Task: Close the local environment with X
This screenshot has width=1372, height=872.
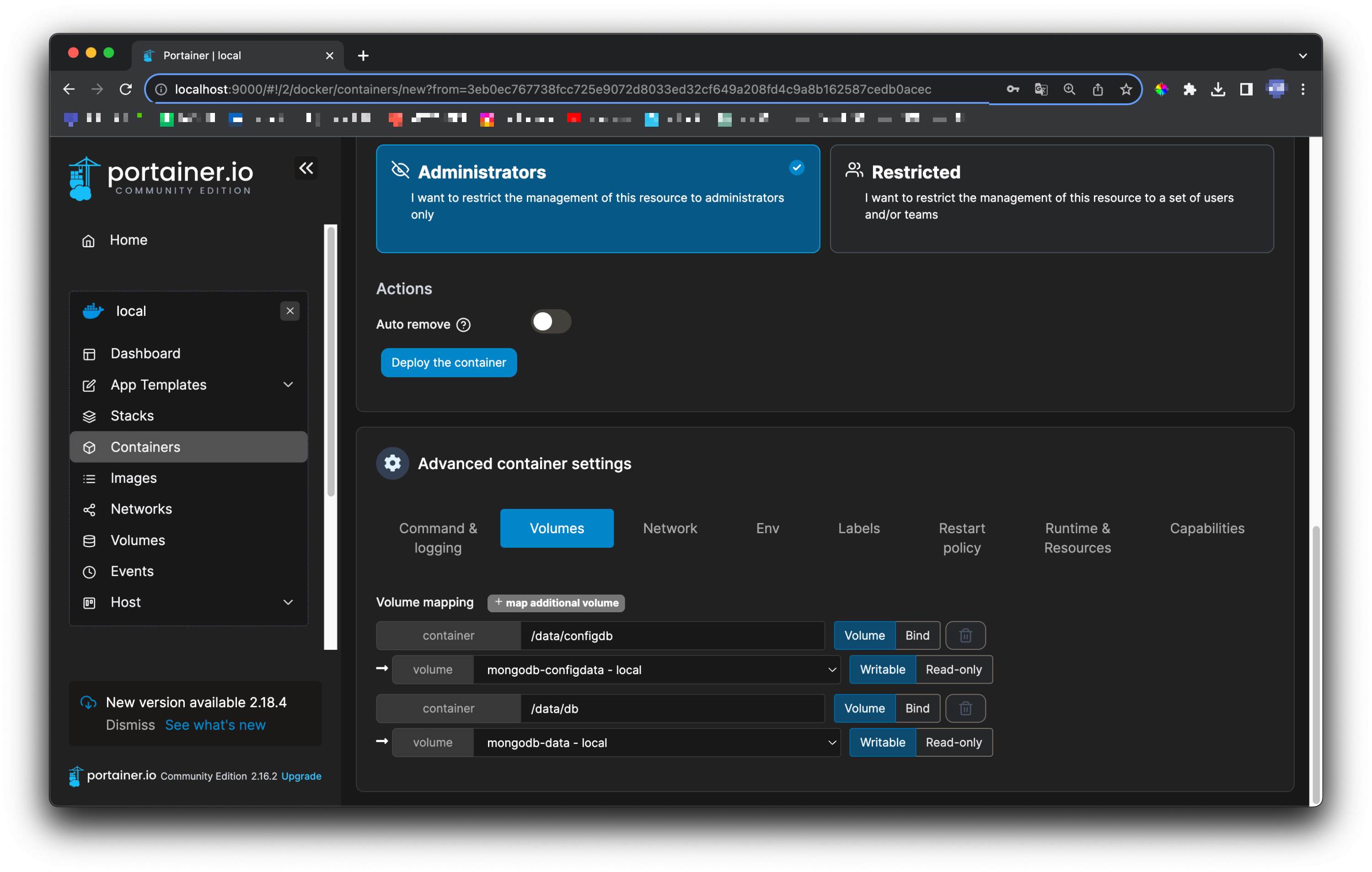Action: coord(290,311)
